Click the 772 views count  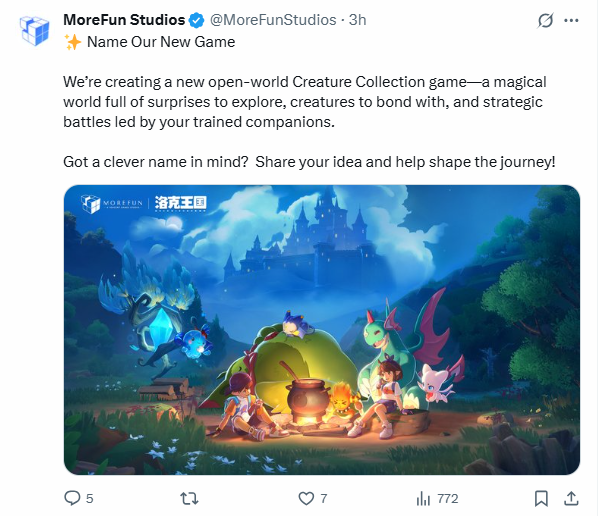click(x=448, y=498)
